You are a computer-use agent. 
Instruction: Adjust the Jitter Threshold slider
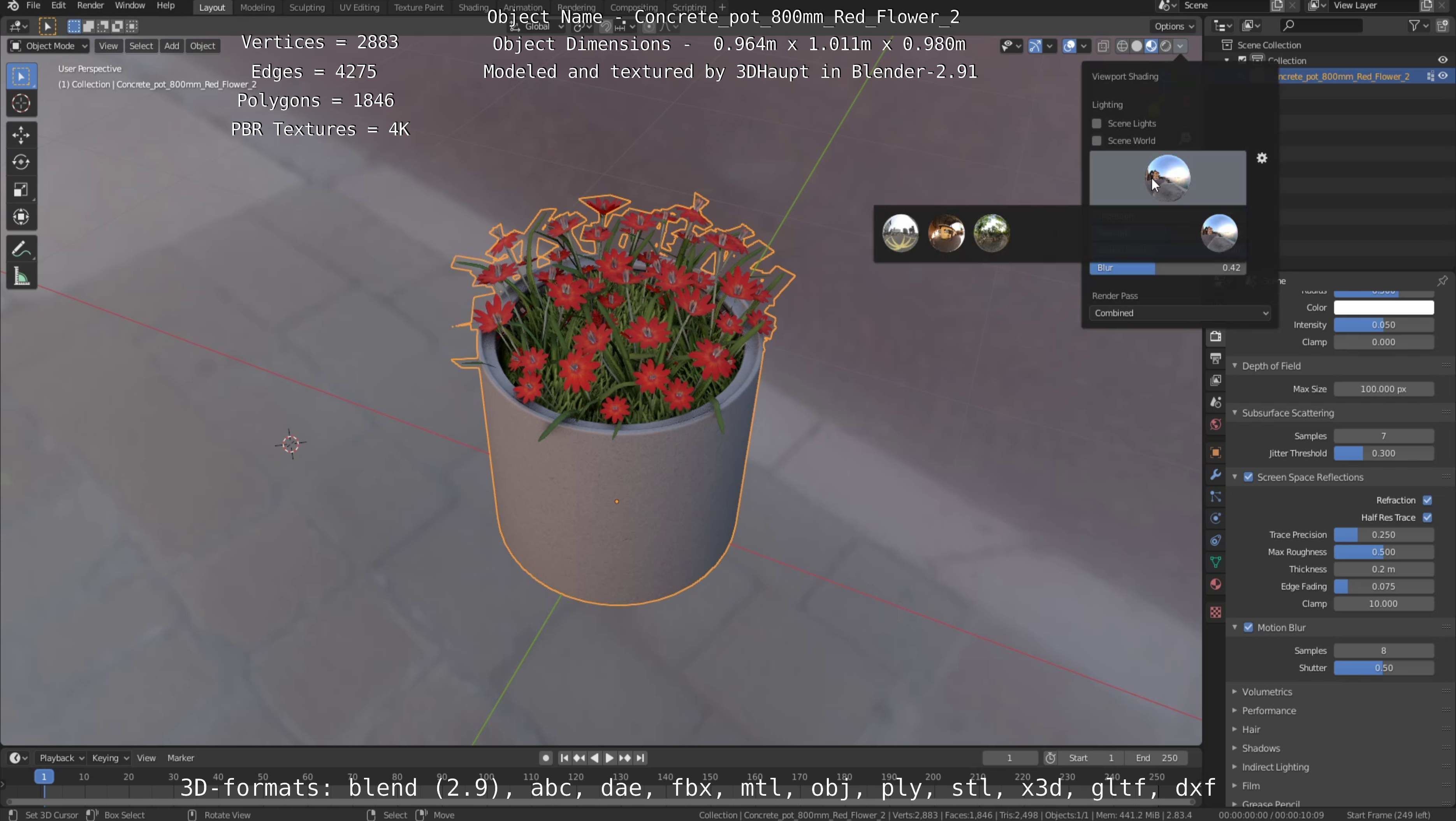pos(1383,453)
